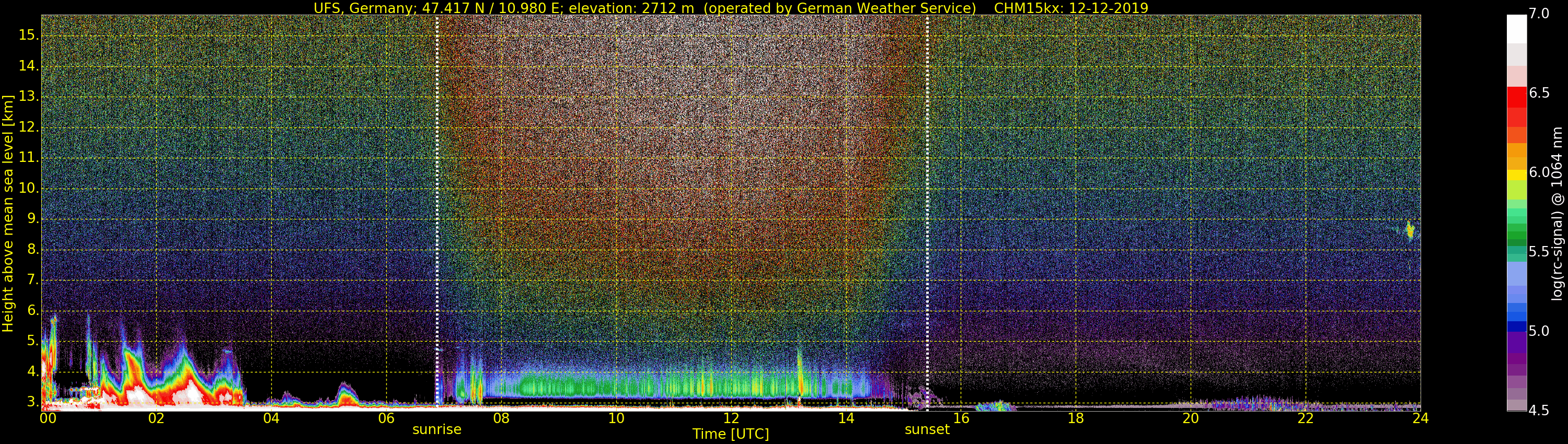Click colorbar value label '4.5'
The height and width of the screenshot is (444, 1568).
click(1539, 411)
